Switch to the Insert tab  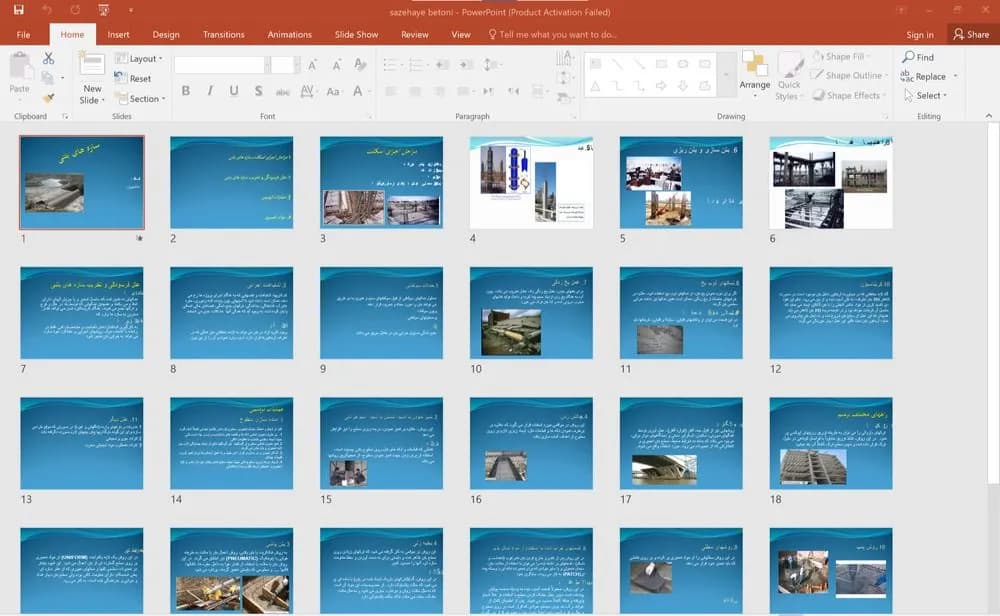pyautogui.click(x=118, y=34)
